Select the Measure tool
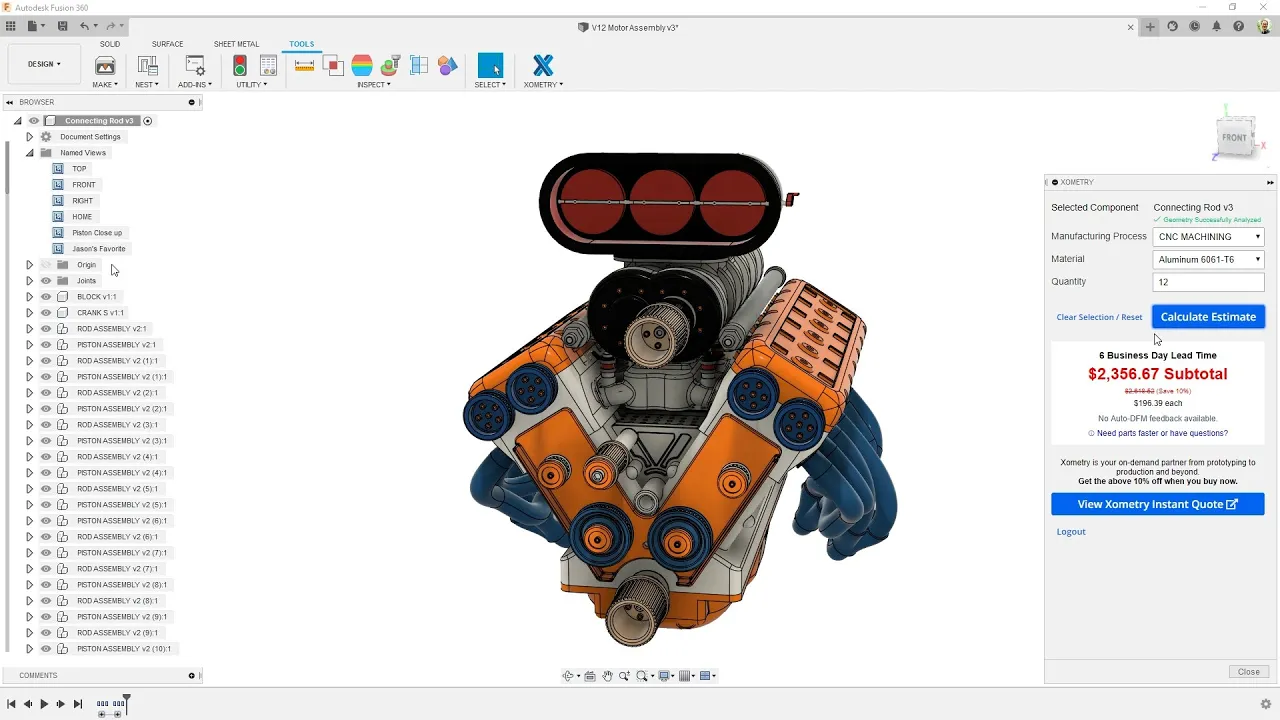 305,66
